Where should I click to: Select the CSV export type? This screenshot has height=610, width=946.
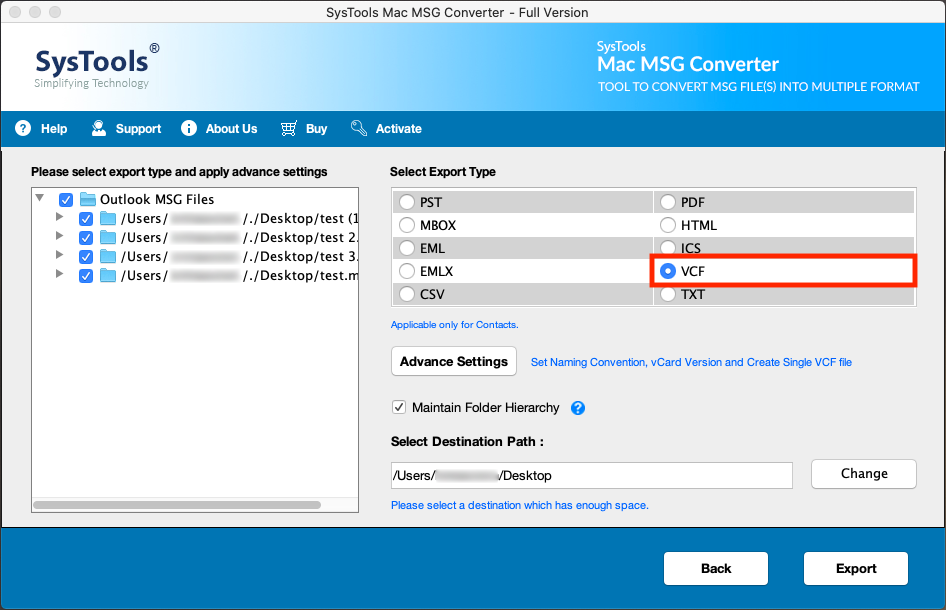407,294
